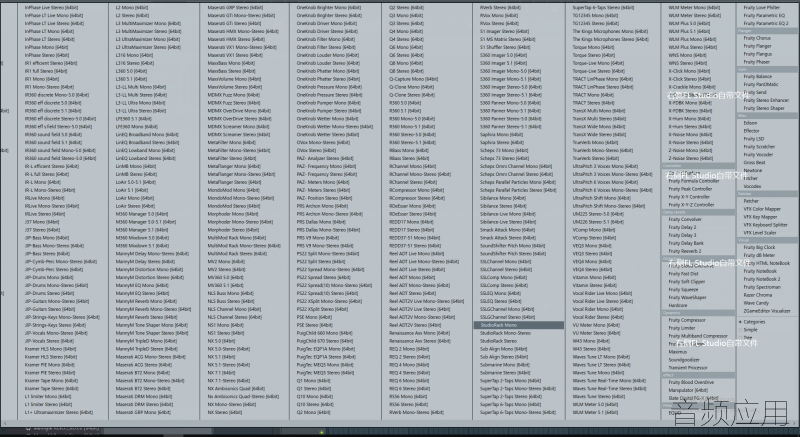Click the horizontal scrollbar left arrow
The width and height of the screenshot is (800, 437).
5,423
